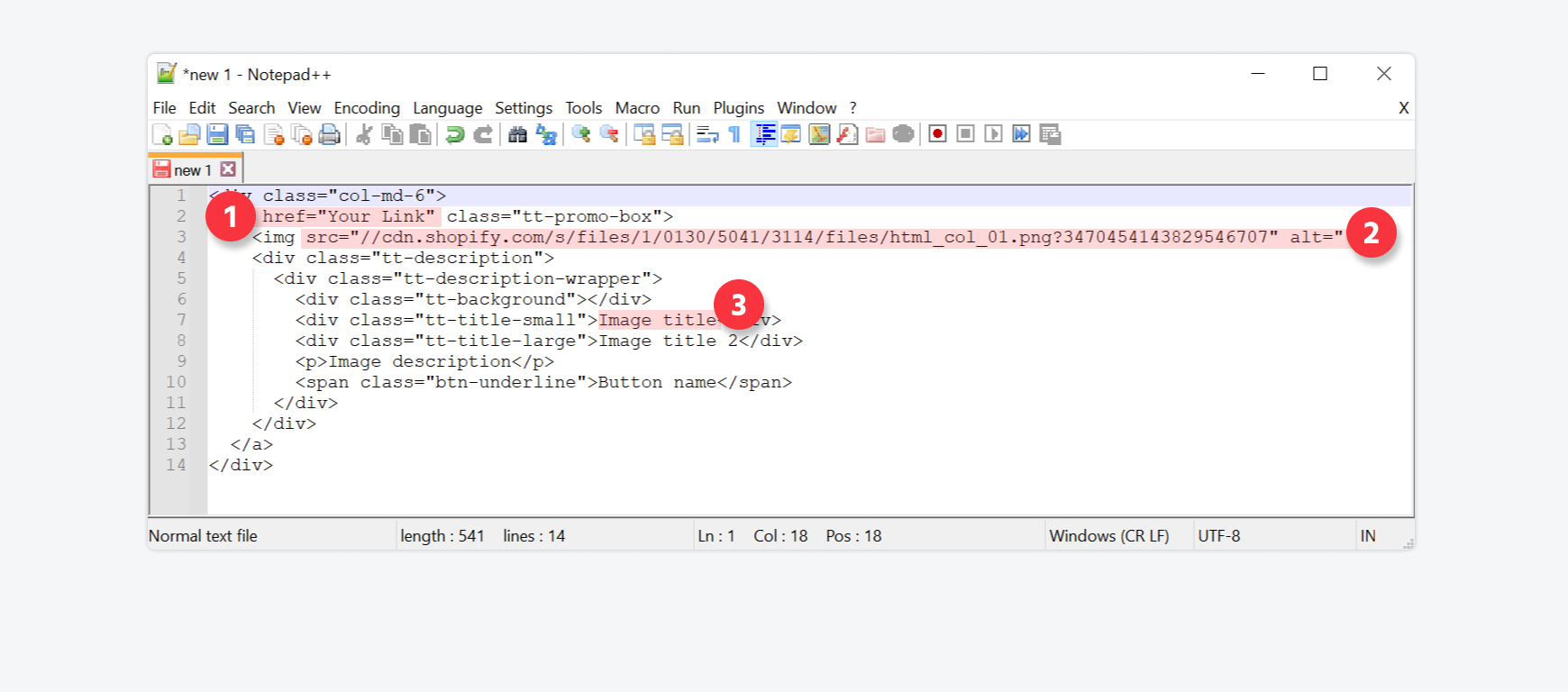This screenshot has height=692, width=1568.
Task: Click the Find and Replace toolbar icon
Action: tap(546, 135)
